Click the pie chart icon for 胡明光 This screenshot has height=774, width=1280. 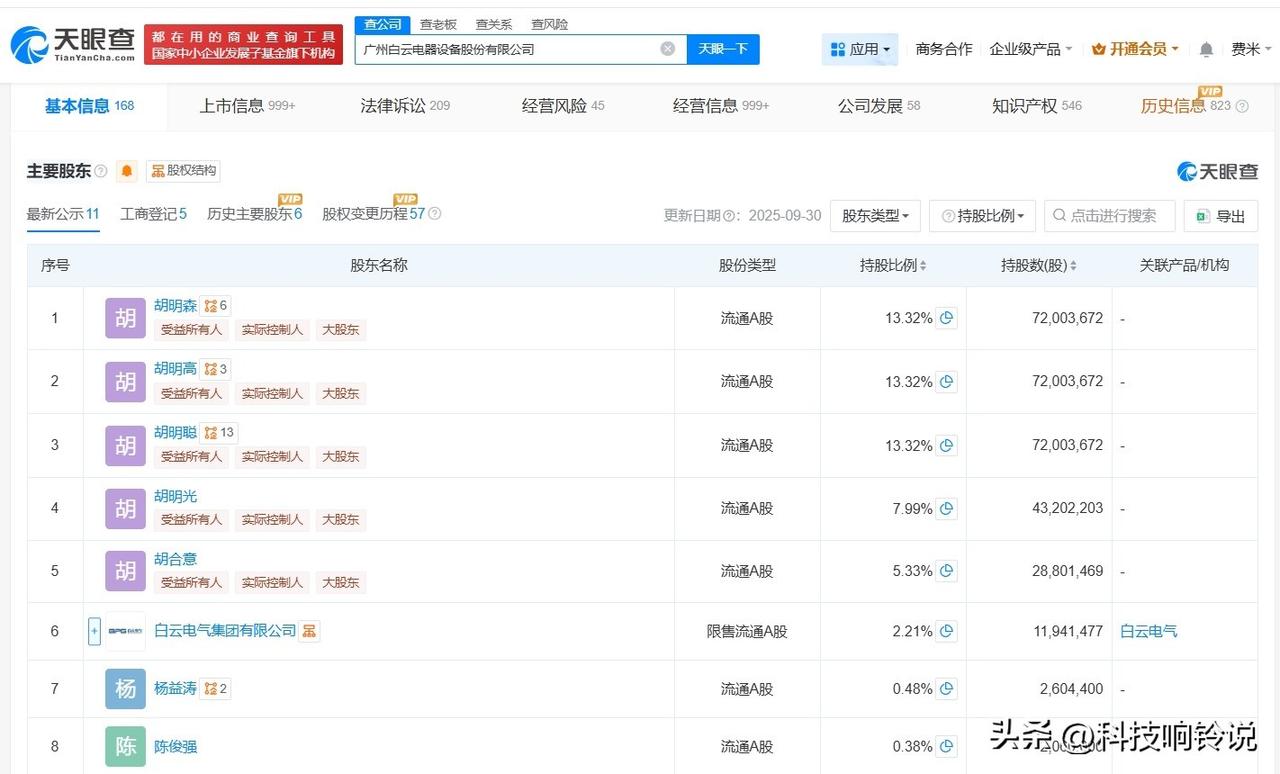pos(946,508)
